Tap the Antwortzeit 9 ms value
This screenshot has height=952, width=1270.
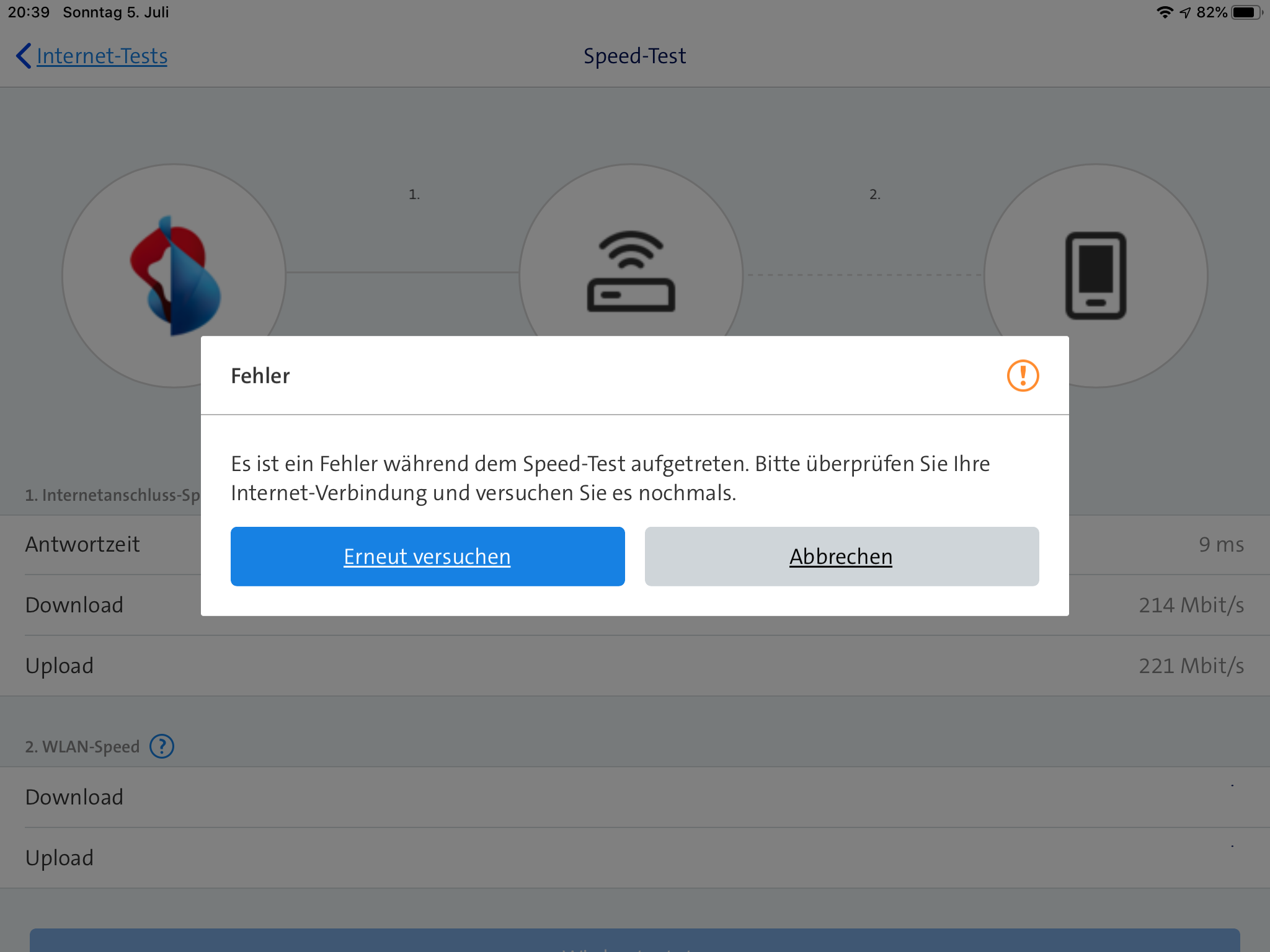tap(1220, 544)
